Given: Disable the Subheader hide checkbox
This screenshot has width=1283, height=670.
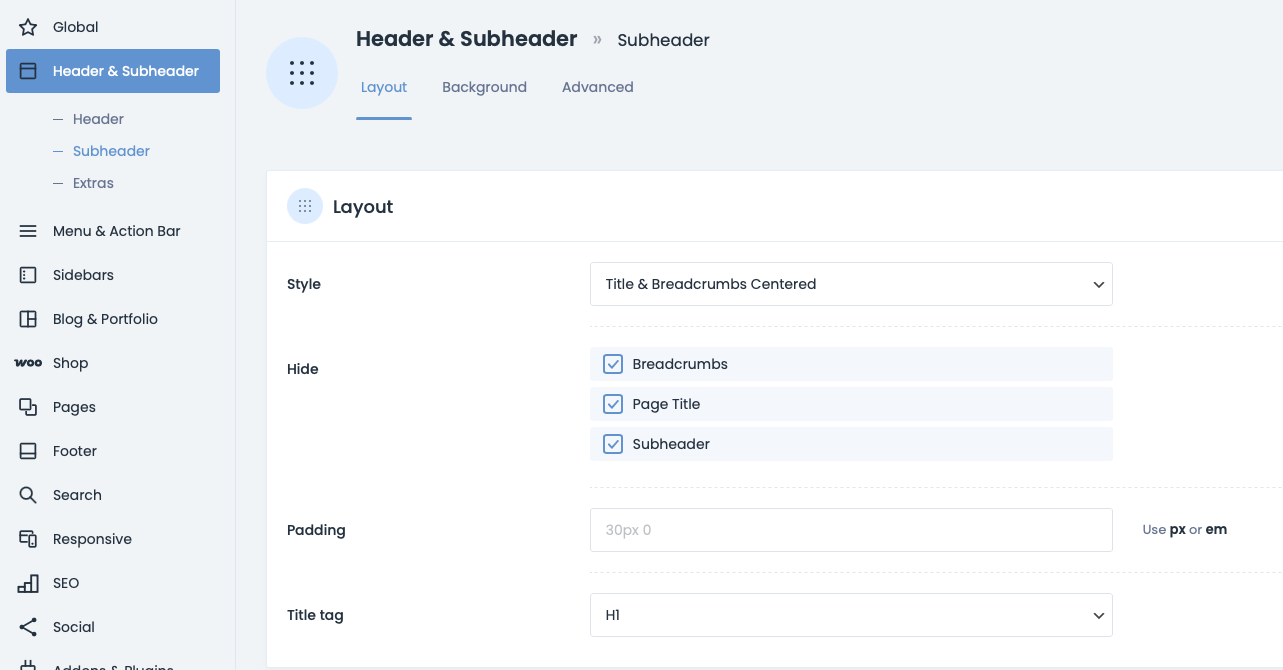Looking at the screenshot, I should (x=613, y=444).
